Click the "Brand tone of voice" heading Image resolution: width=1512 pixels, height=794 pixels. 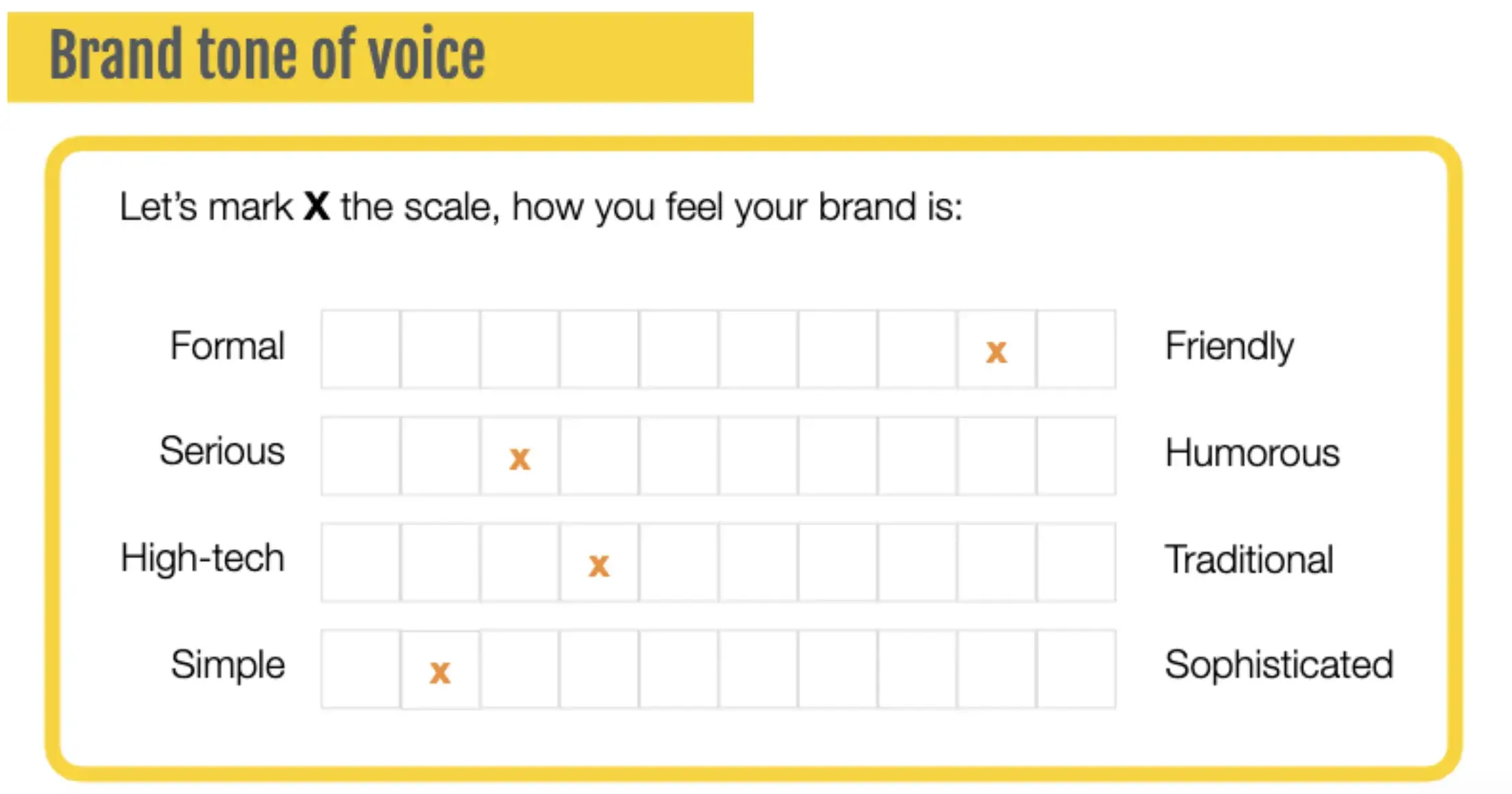coord(267,55)
